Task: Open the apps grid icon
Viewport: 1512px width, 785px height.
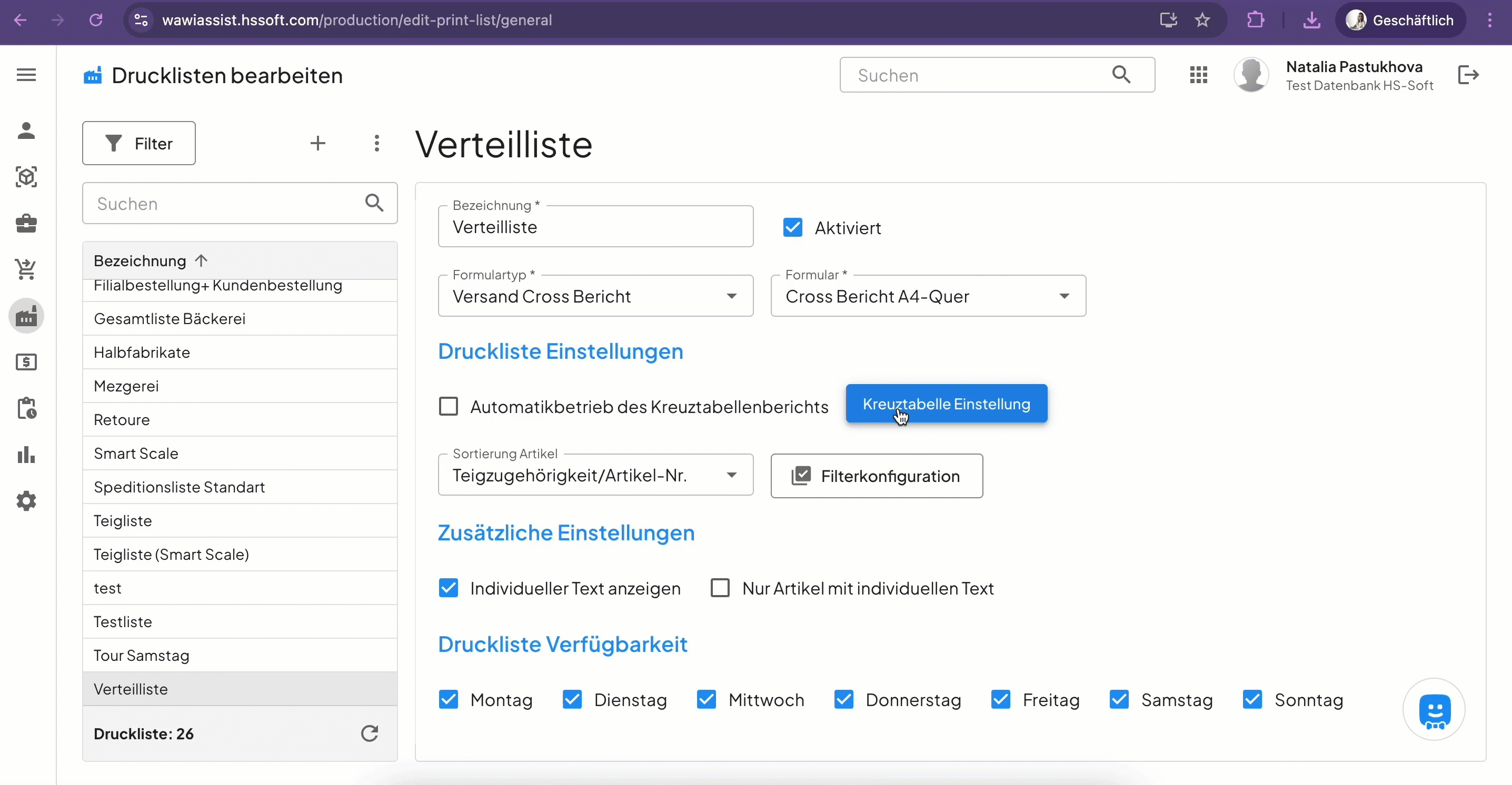Action: point(1198,75)
